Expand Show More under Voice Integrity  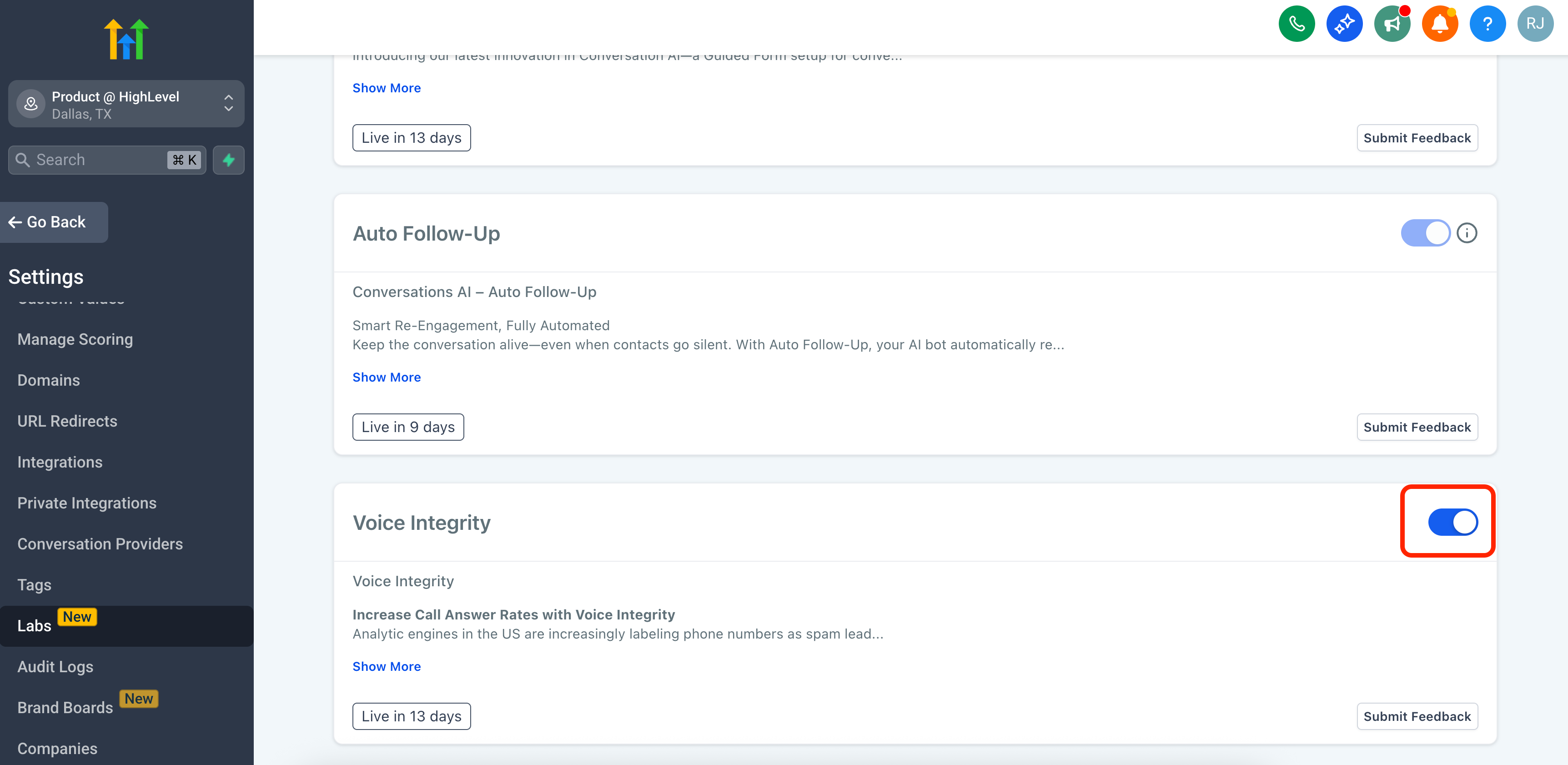pyautogui.click(x=387, y=666)
